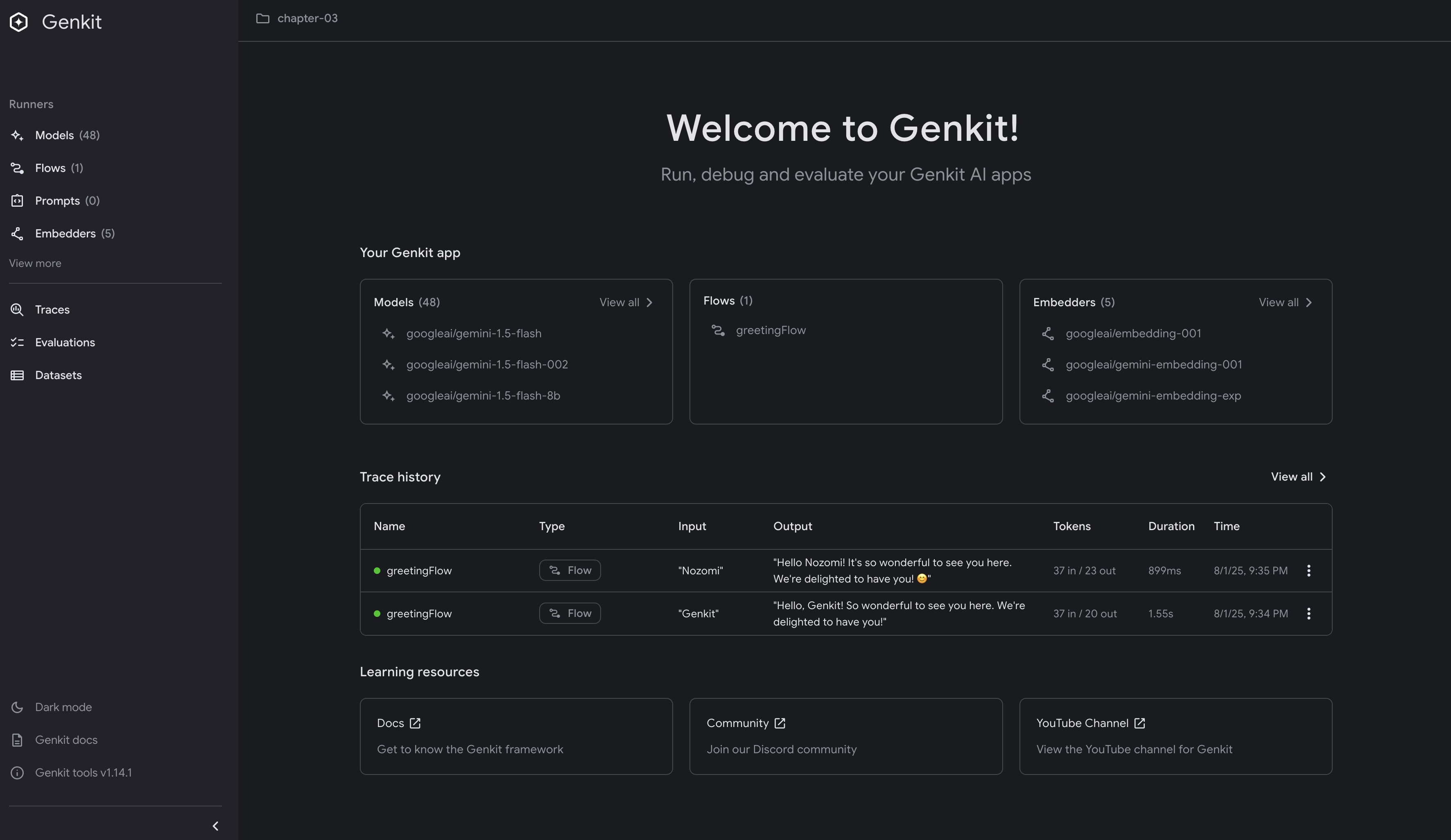The width and height of the screenshot is (1451, 840).
Task: Select googleai/gemini-1.5-flash model
Action: tap(473, 334)
